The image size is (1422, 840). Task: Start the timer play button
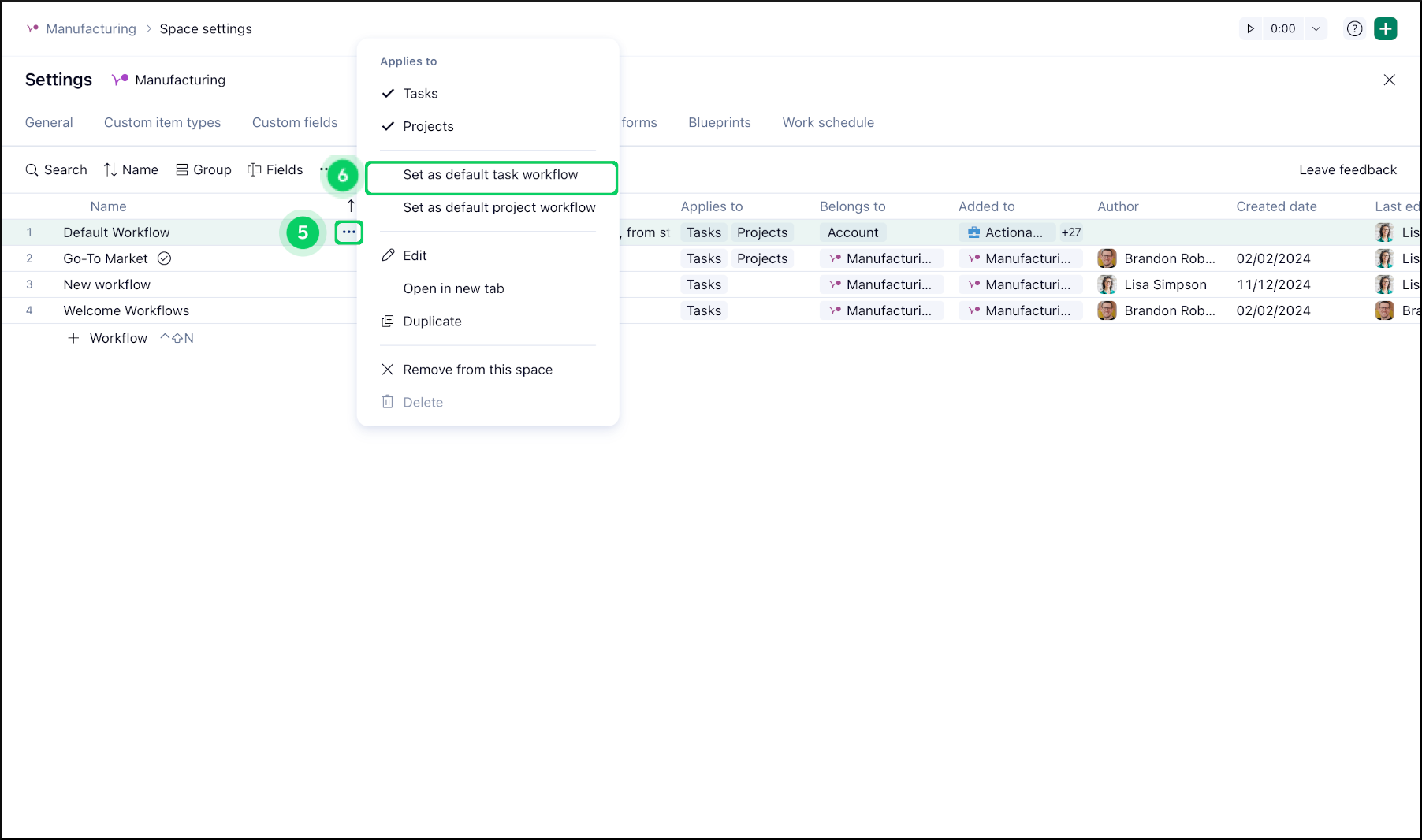(x=1250, y=29)
